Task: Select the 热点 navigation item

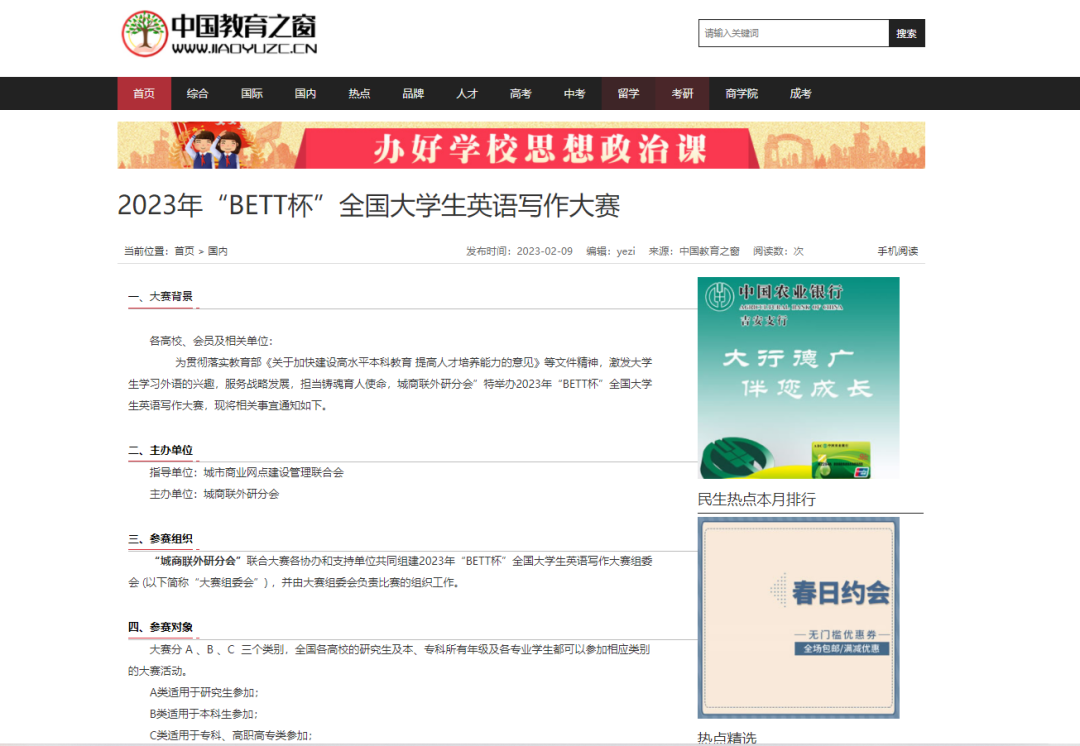Action: coord(359,93)
